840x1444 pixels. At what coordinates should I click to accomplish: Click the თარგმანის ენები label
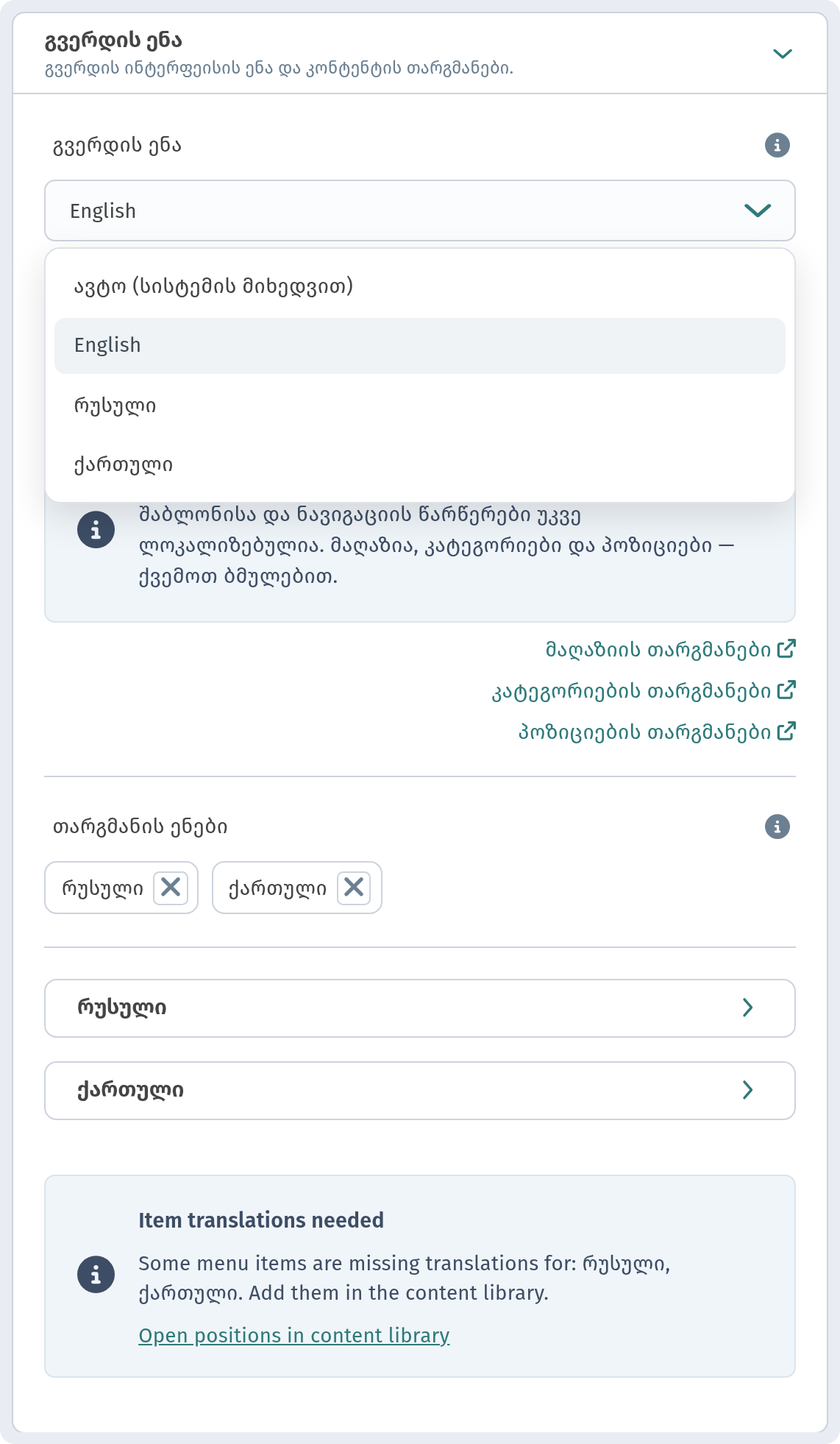pos(140,827)
